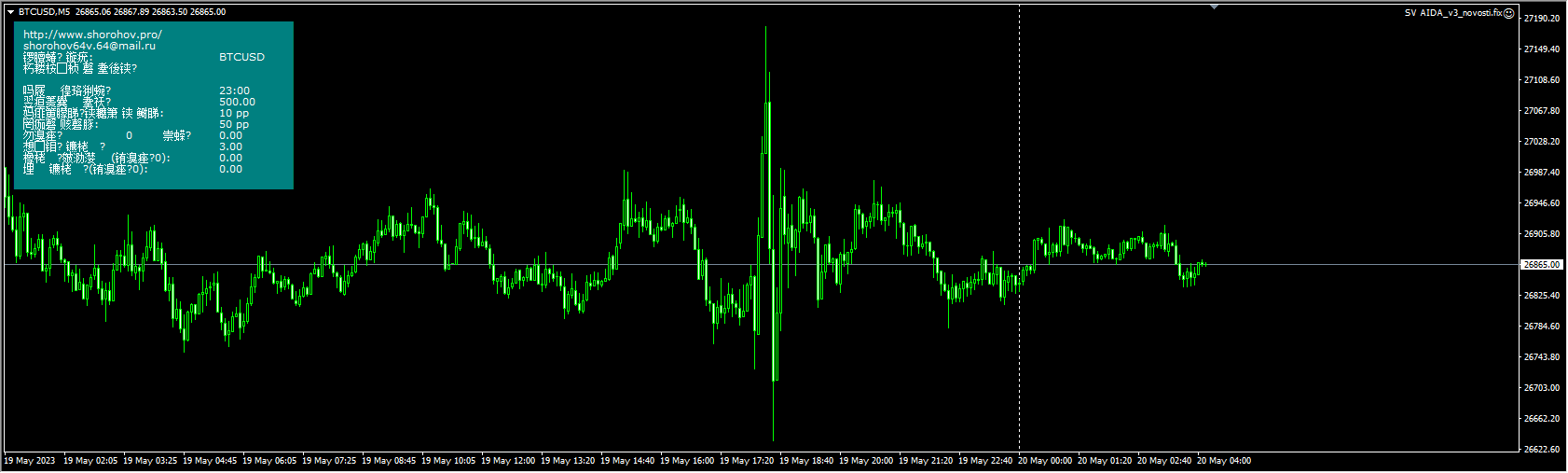1568x473 pixels.
Task: Click the 19 May 17:20 time label
Action: tap(747, 461)
